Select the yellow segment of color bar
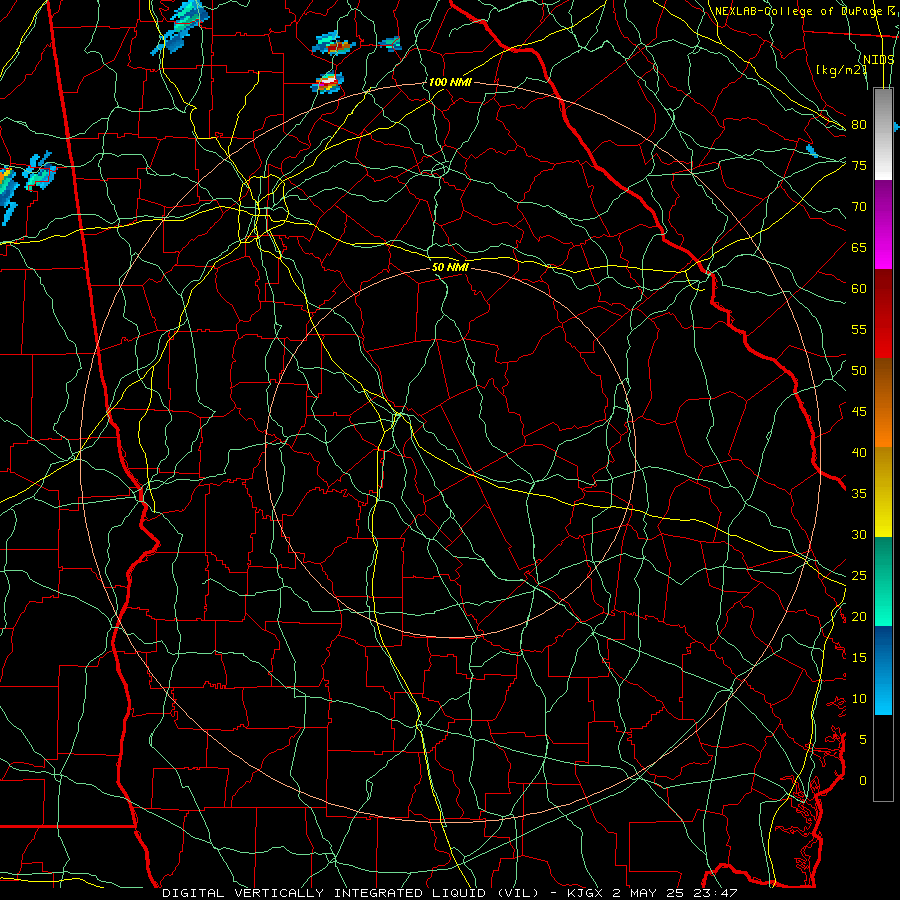The height and width of the screenshot is (900, 900). 883,492
